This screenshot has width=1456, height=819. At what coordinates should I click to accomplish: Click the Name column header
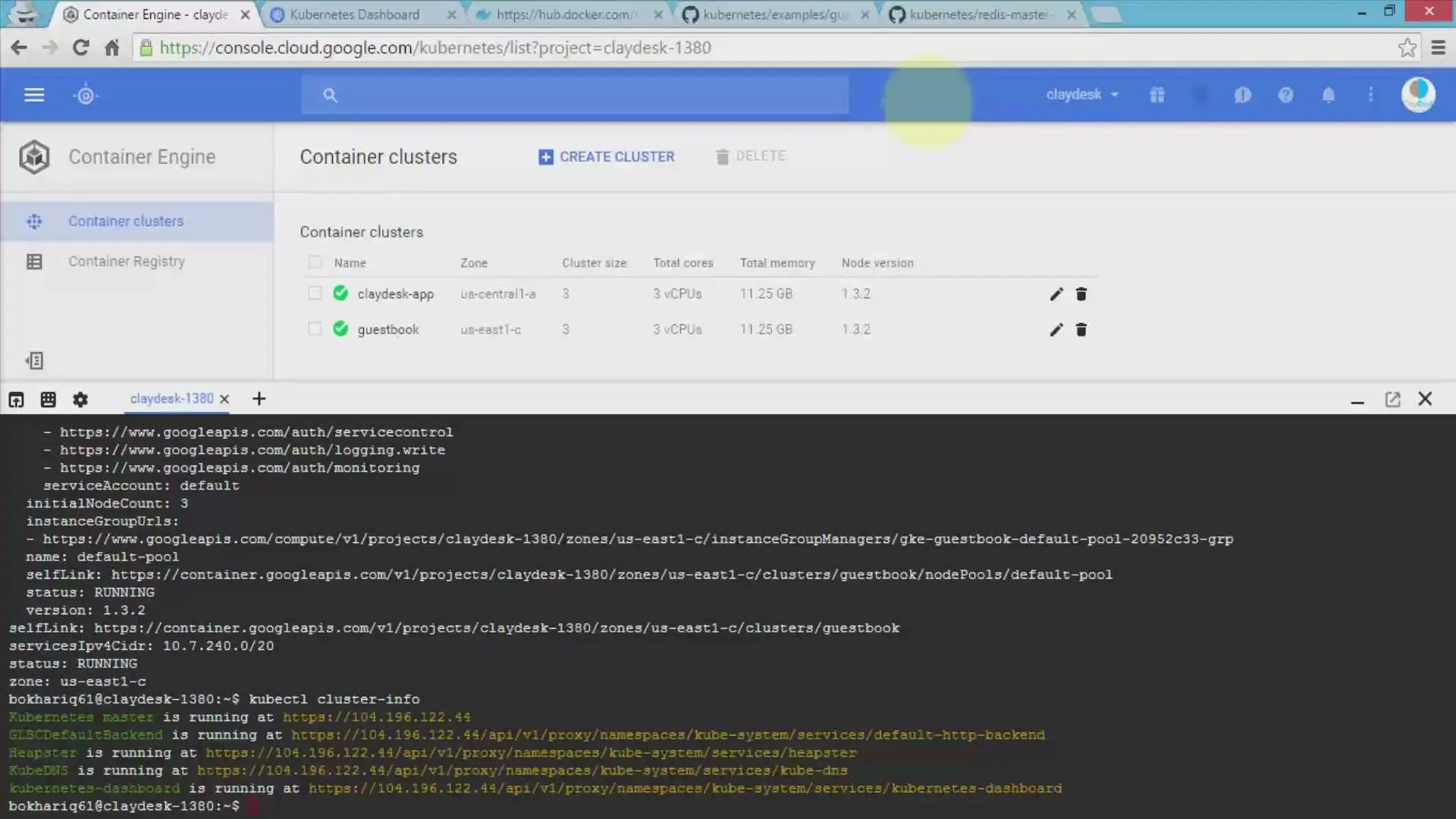coord(350,263)
